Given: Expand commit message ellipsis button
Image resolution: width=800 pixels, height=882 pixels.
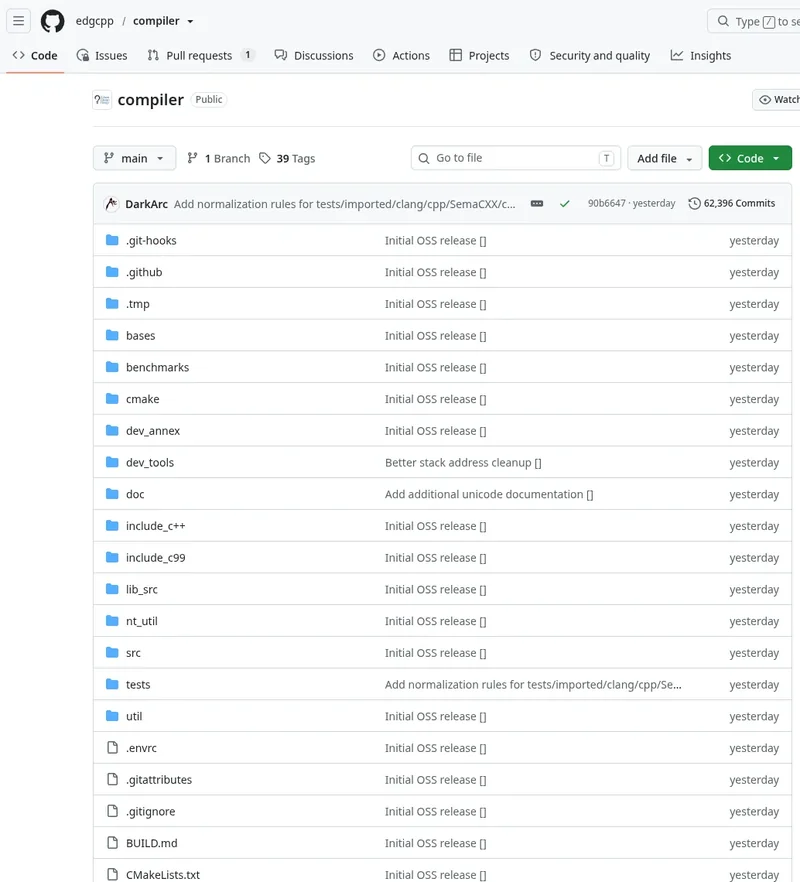Looking at the screenshot, I should pos(537,204).
